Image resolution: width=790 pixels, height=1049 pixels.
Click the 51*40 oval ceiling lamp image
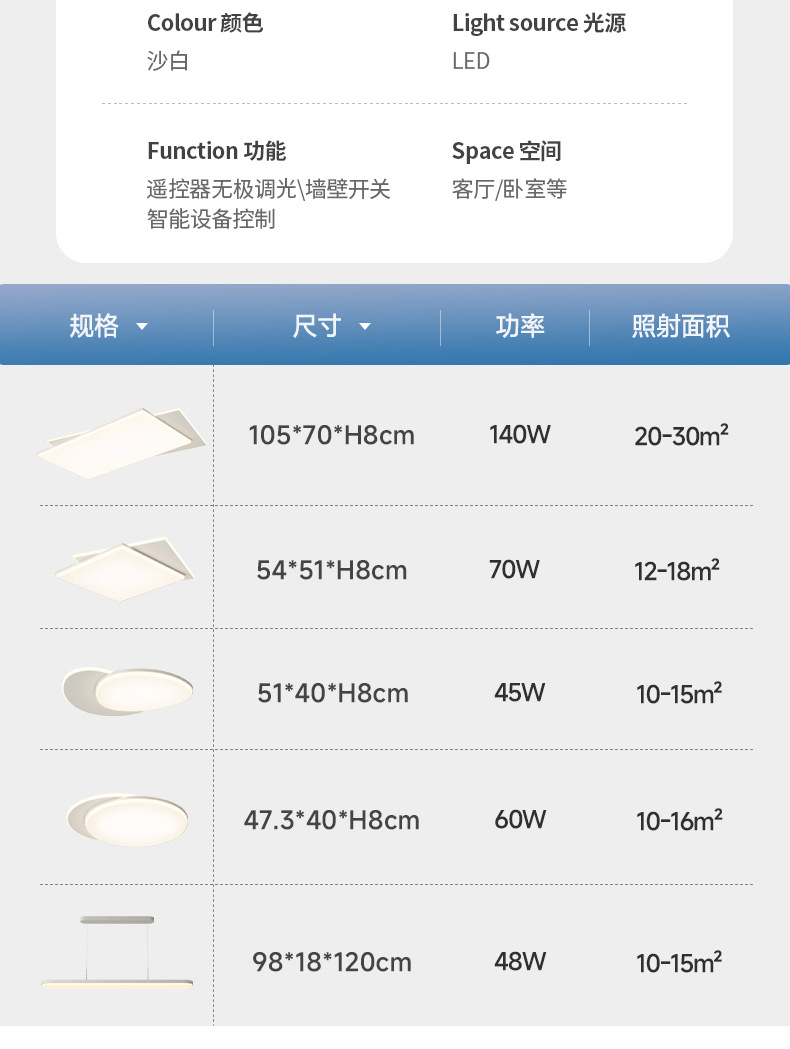coord(127,689)
